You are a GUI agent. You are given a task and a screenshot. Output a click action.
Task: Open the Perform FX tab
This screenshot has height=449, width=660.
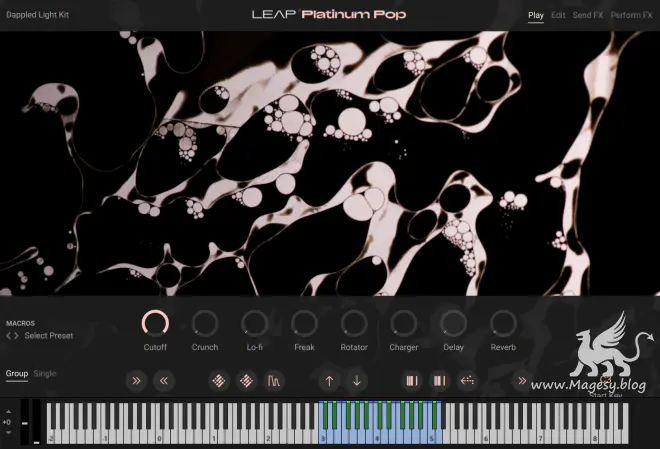point(631,15)
